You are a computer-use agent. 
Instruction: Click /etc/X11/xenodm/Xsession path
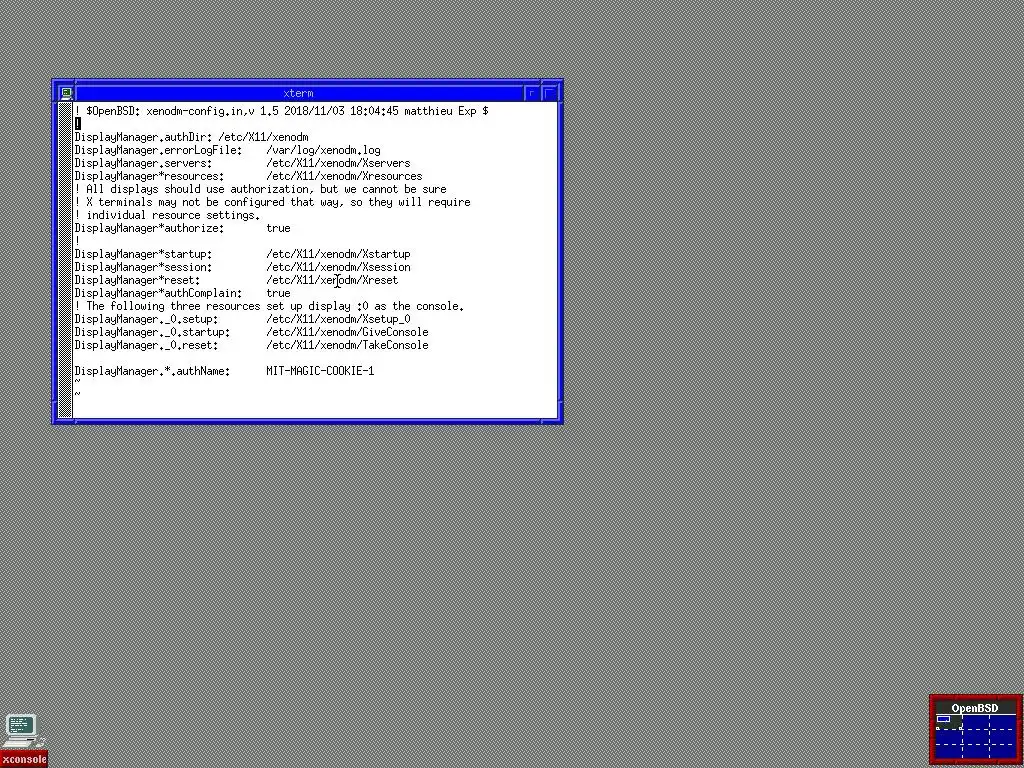[338, 267]
